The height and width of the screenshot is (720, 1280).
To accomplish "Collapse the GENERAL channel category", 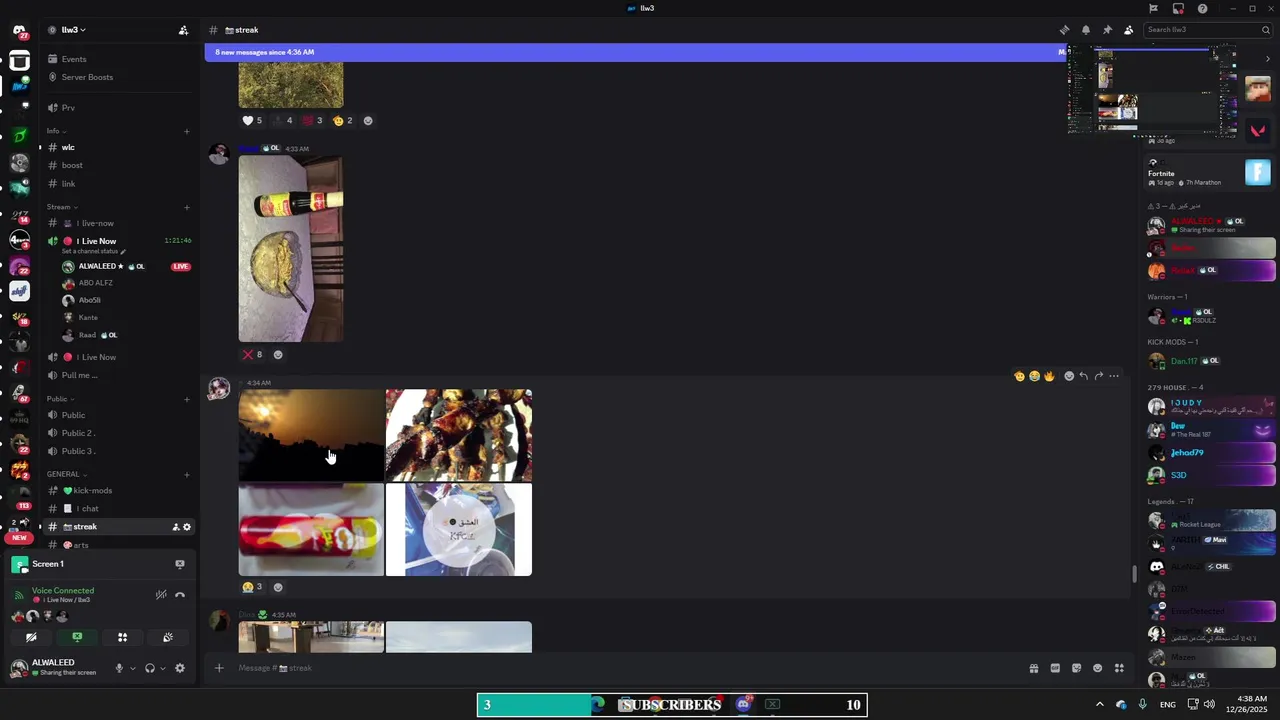I will [65, 474].
